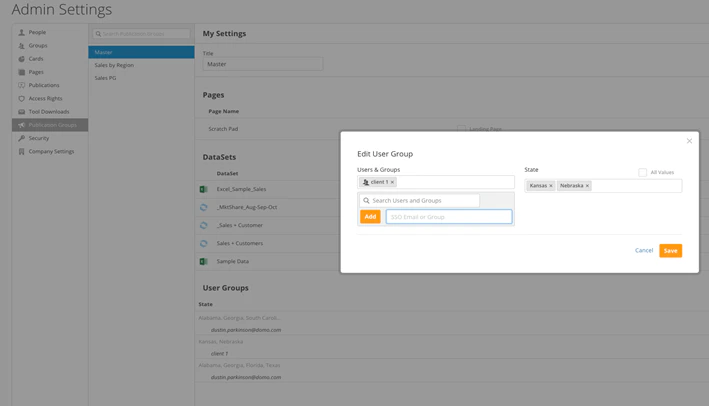The height and width of the screenshot is (406, 709).
Task: Close the Edit User Group dialog
Action: coord(689,141)
